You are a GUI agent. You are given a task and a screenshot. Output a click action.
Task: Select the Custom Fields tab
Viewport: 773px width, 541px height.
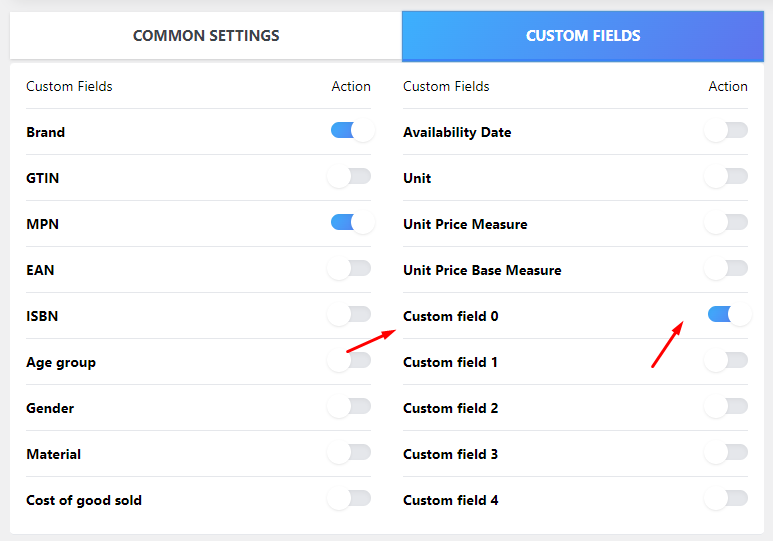coord(583,36)
